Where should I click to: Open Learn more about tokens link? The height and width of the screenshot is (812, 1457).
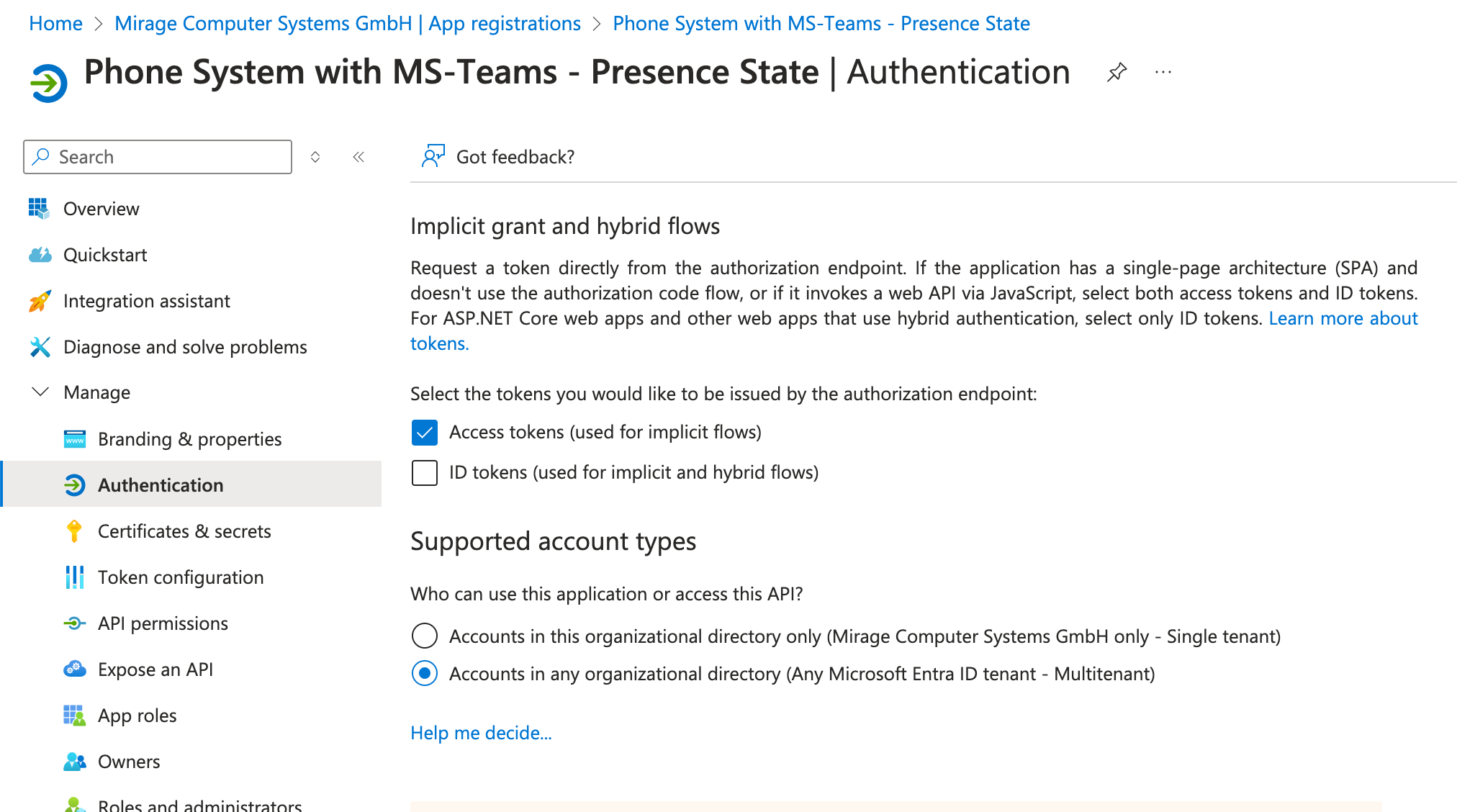1343,318
